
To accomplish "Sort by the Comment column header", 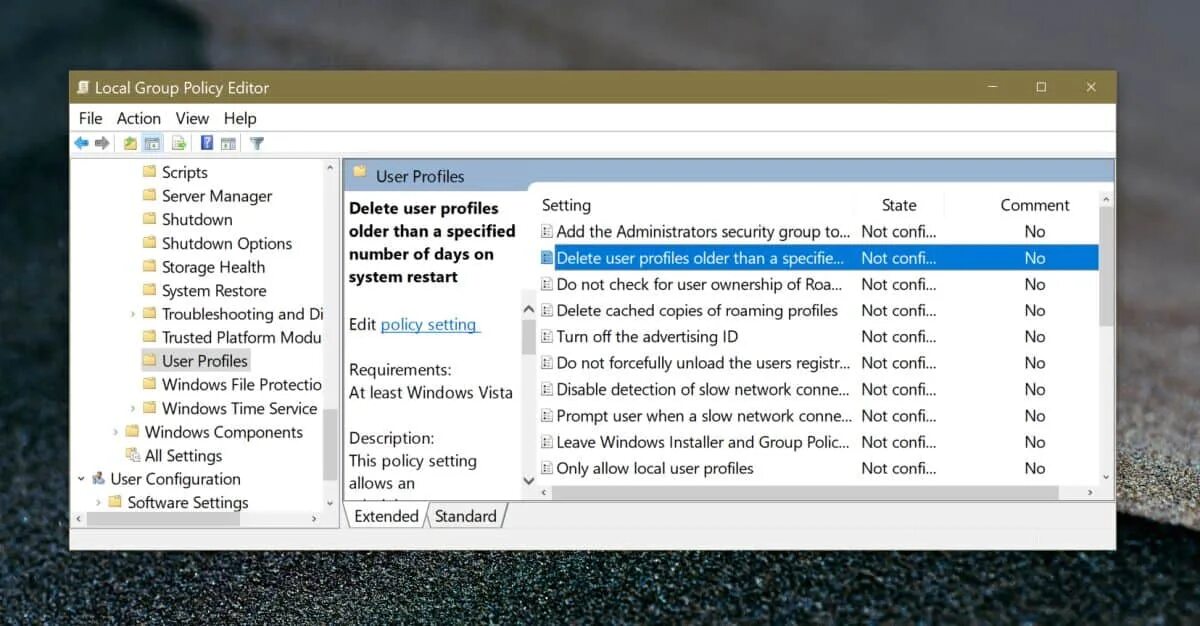I will 1035,205.
